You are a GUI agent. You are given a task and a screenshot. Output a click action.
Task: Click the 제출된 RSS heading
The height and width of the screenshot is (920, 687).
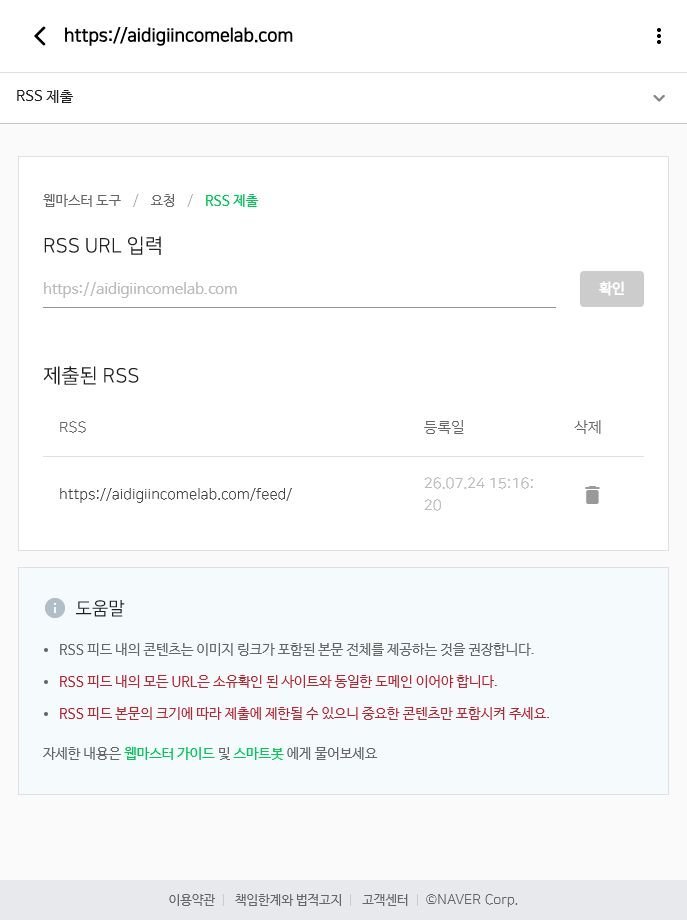[x=91, y=376]
